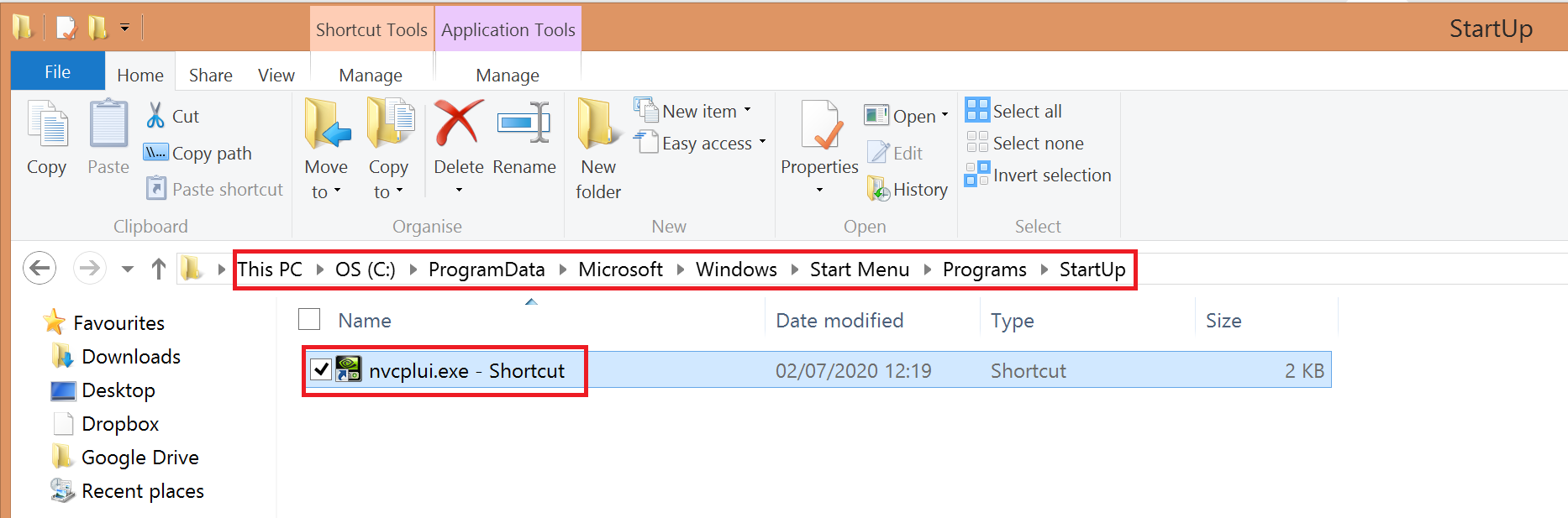Viewport: 1568px width, 518px height.
Task: Click the red Delete X icon
Action: coord(459,123)
